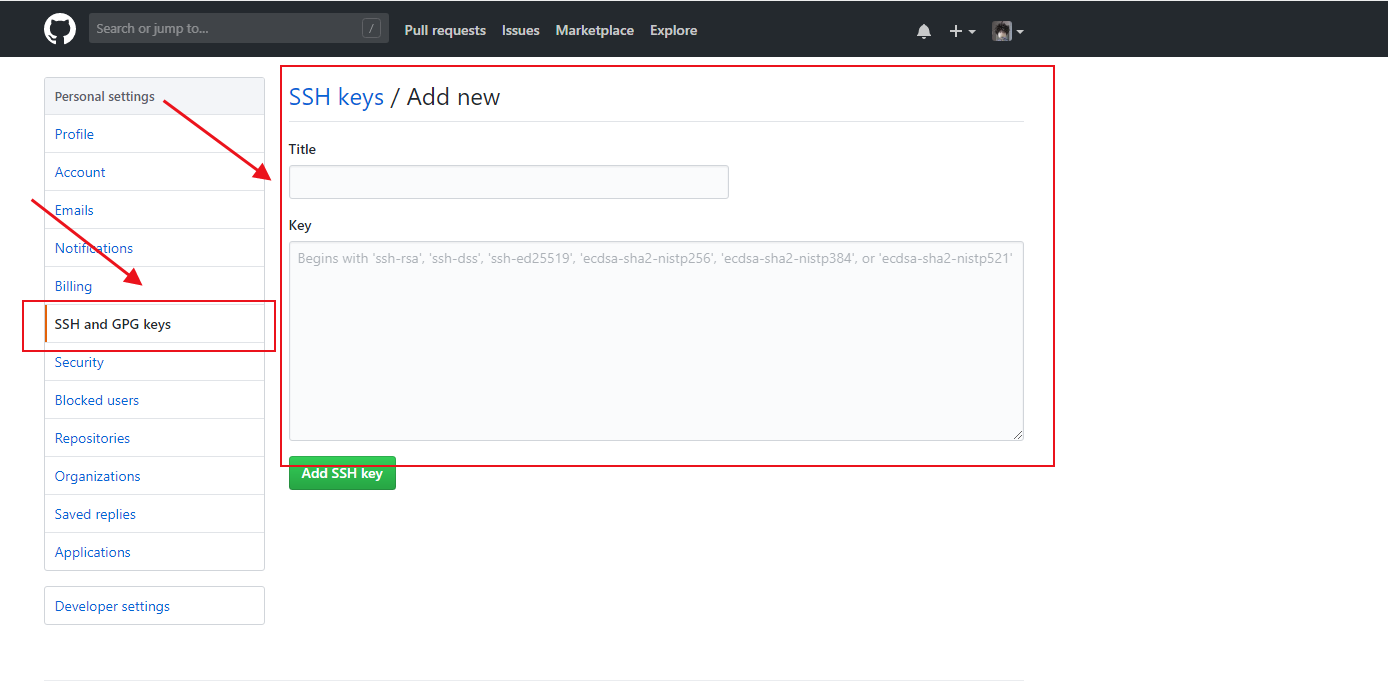Open Security settings
Viewport: 1388px width, 696px height.
click(x=154, y=362)
